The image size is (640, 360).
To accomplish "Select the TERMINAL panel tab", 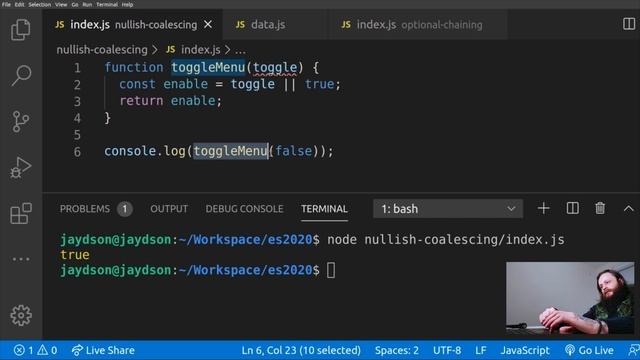I will click(x=324, y=209).
